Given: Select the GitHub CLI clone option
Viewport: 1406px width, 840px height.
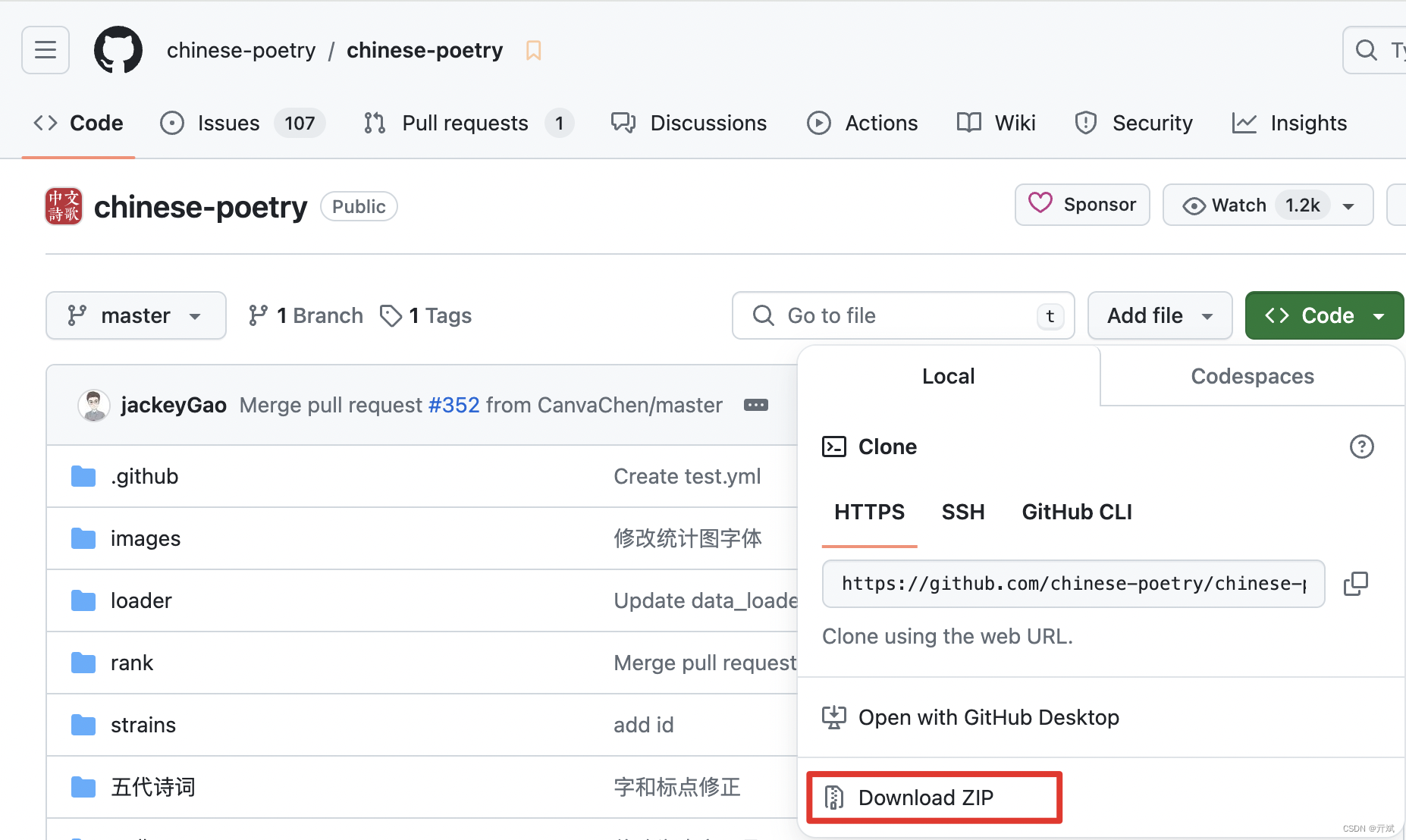Looking at the screenshot, I should (1077, 512).
